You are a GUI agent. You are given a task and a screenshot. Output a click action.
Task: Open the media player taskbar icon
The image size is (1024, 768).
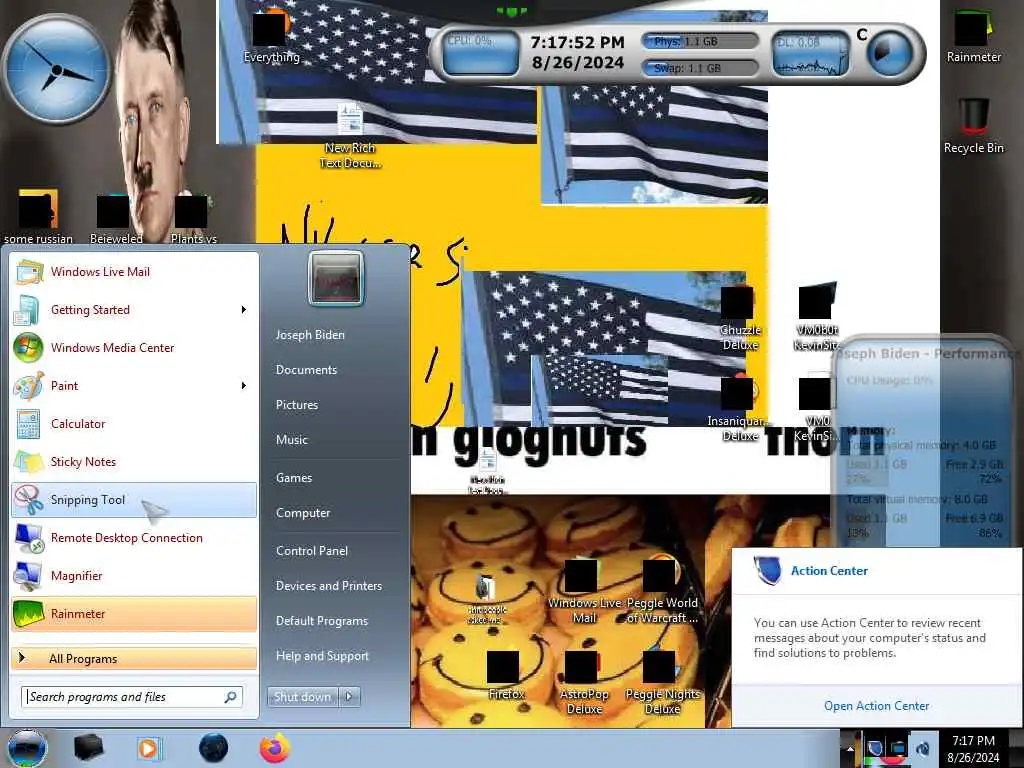point(150,748)
